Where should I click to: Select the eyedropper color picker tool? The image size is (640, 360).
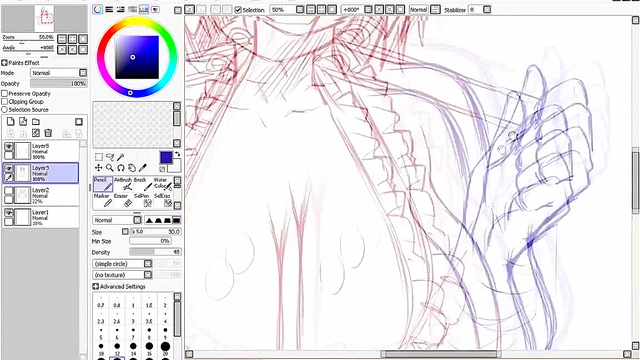[142, 168]
